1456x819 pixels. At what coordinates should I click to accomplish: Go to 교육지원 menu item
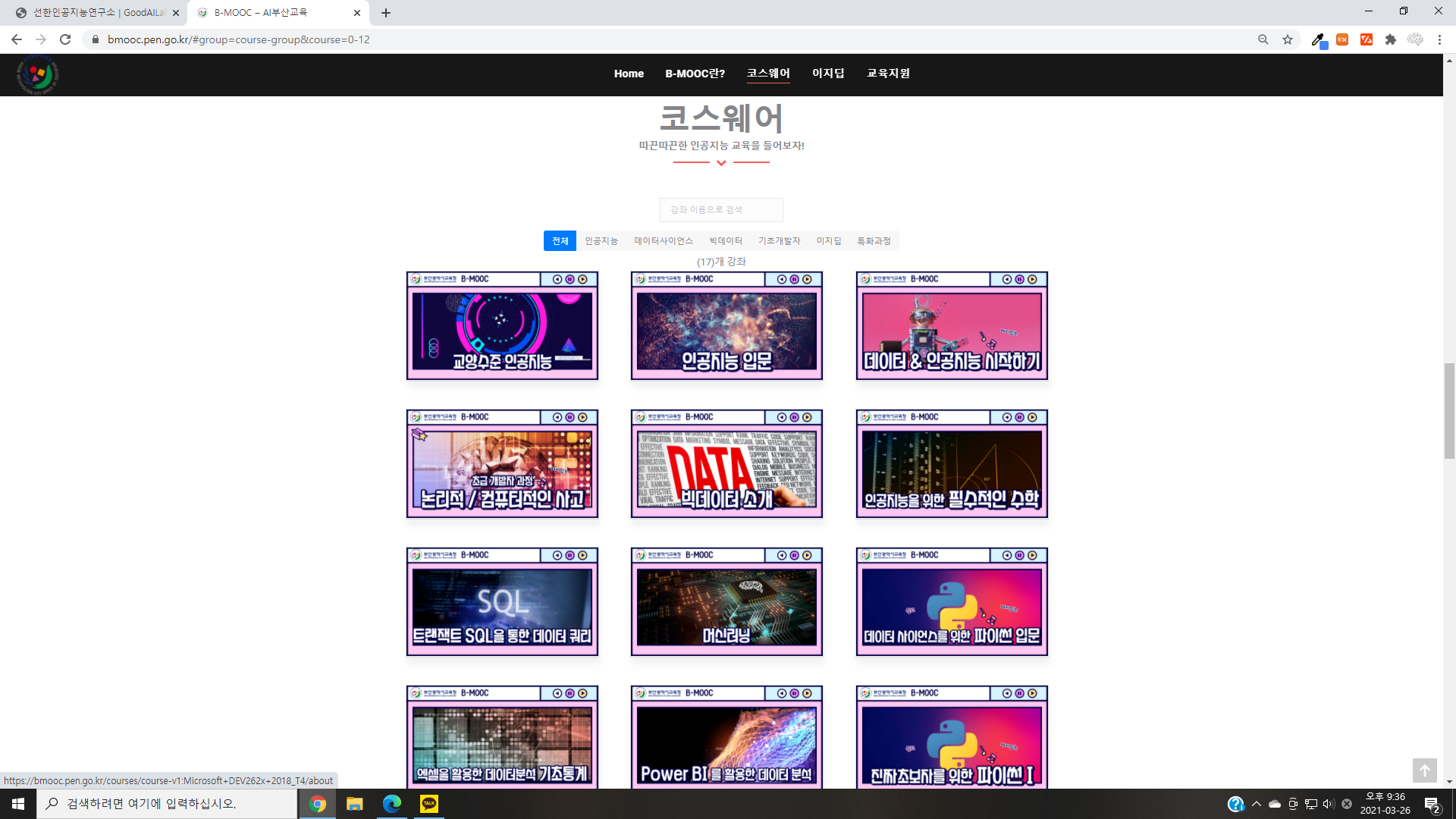coord(888,74)
